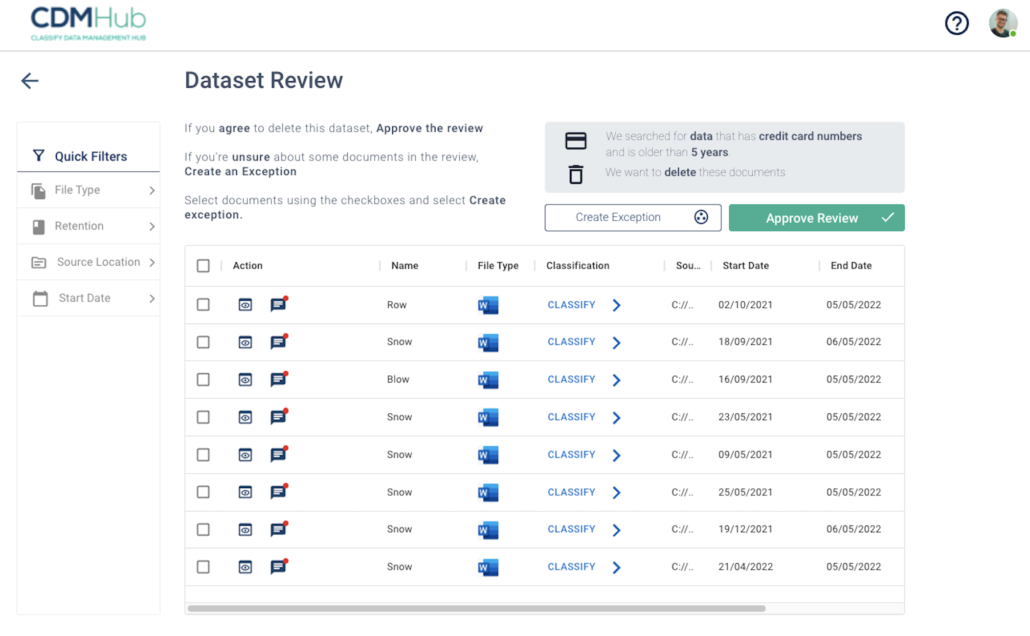Open your profile avatar picture
Viewport: 1030px width, 636px height.
[x=1001, y=22]
